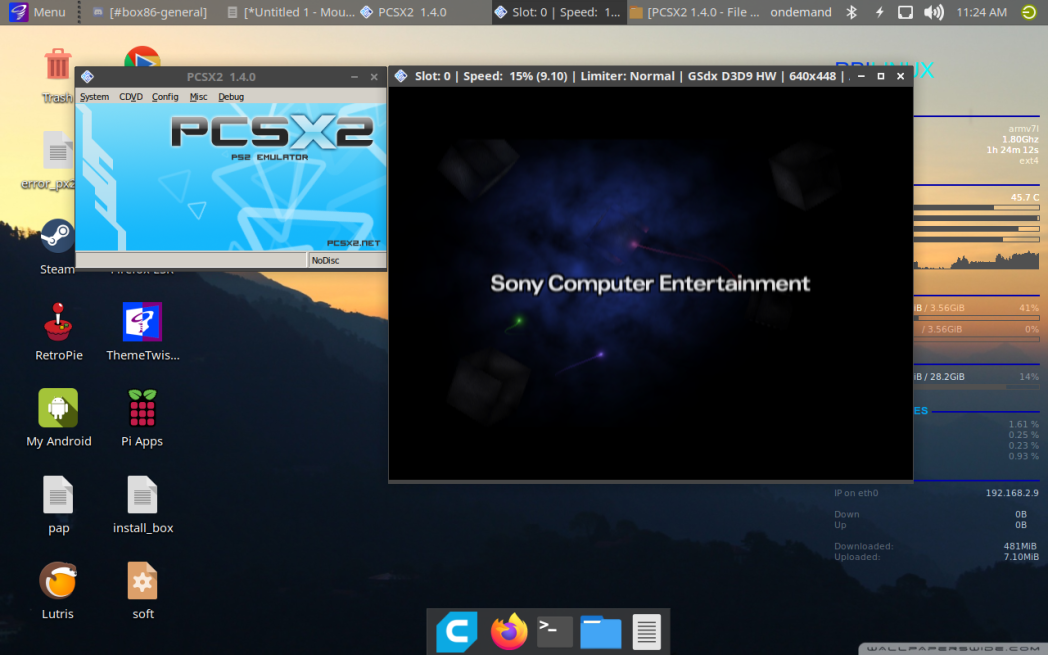Expand the Debug menu in PCSX2
Screen dimensions: 1048x655
(231, 97)
